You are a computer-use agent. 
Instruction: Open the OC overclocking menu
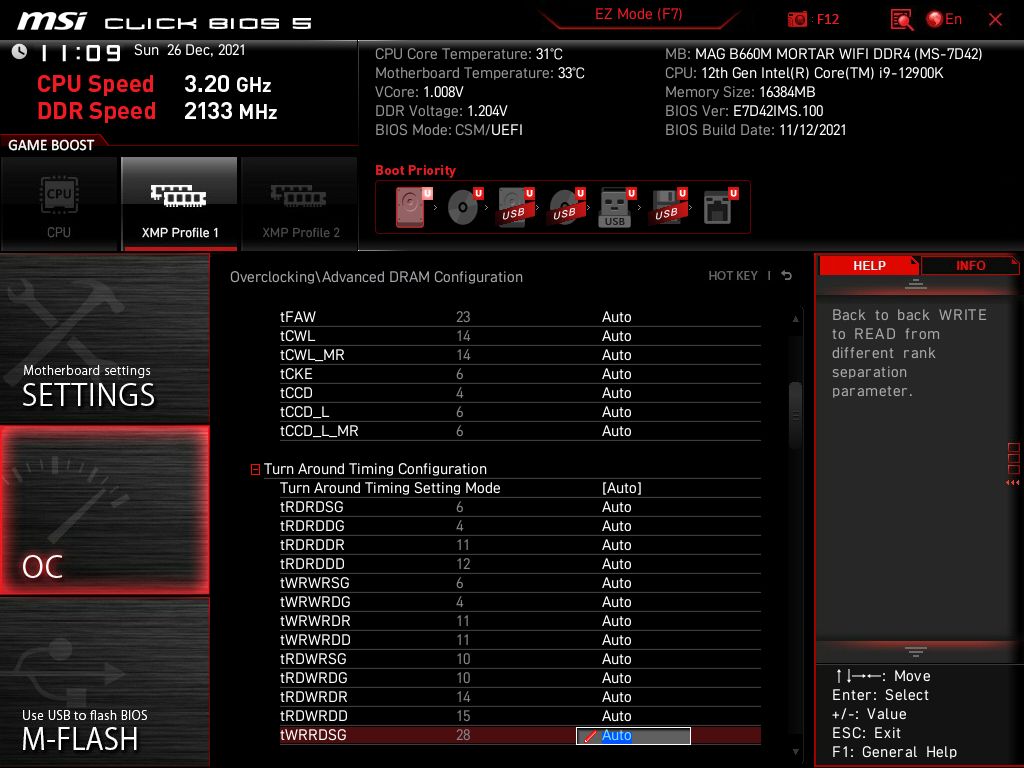(x=104, y=510)
